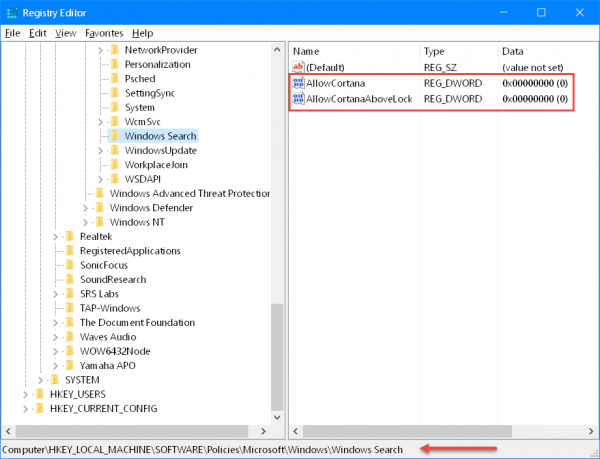Click the Registry Editor app icon in title bar

[12, 13]
